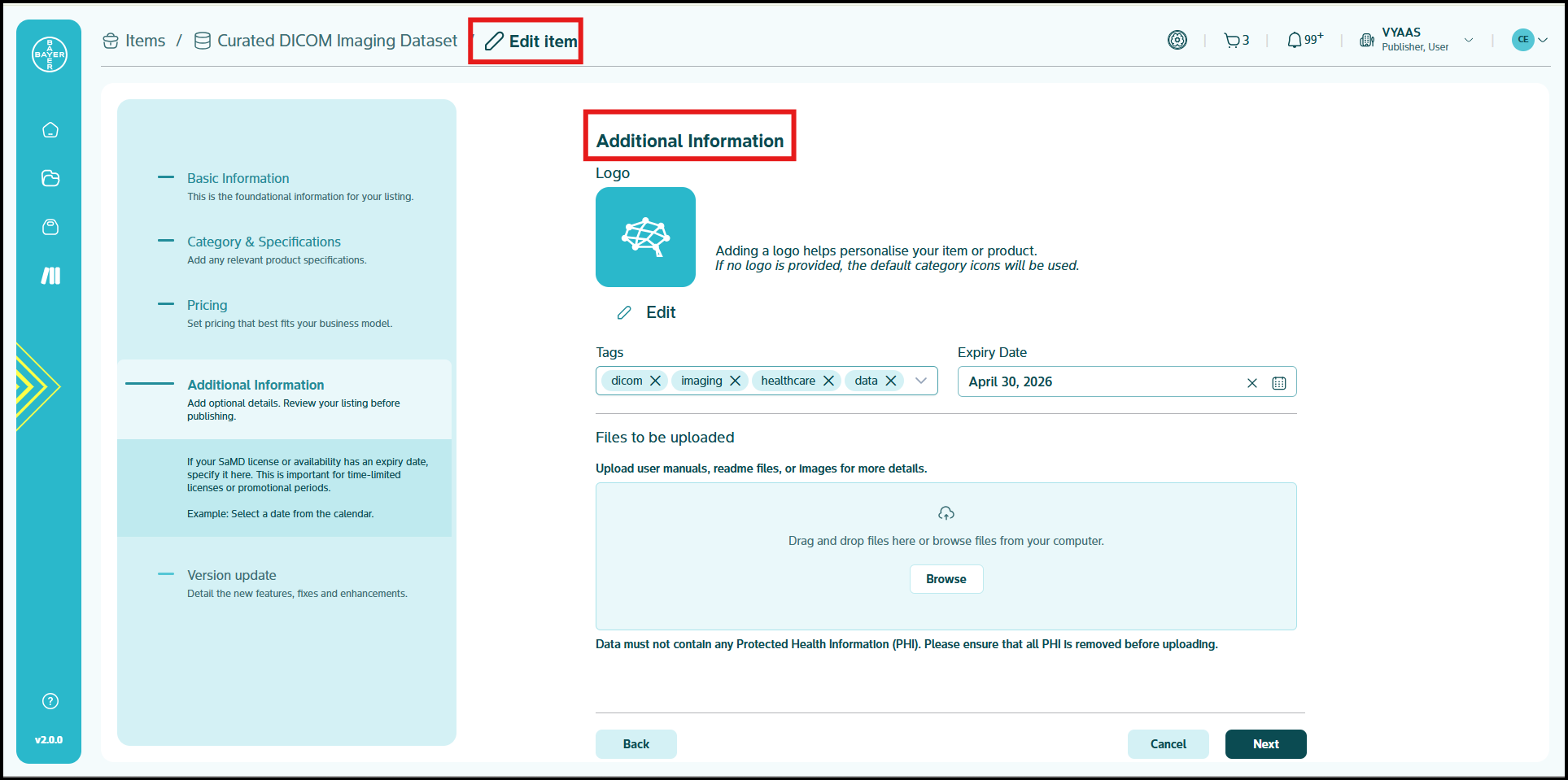1568x780 pixels.
Task: Browse files from your computer
Action: [x=946, y=578]
